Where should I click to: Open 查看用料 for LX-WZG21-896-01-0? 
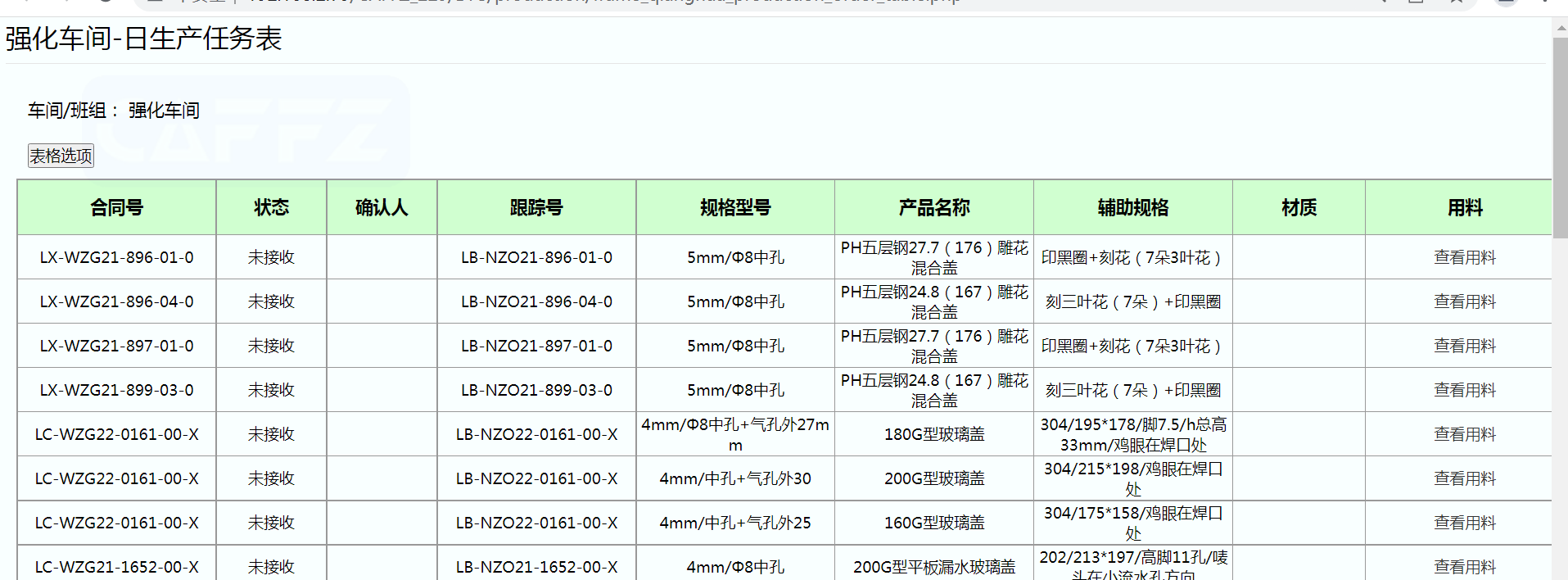tap(1464, 257)
